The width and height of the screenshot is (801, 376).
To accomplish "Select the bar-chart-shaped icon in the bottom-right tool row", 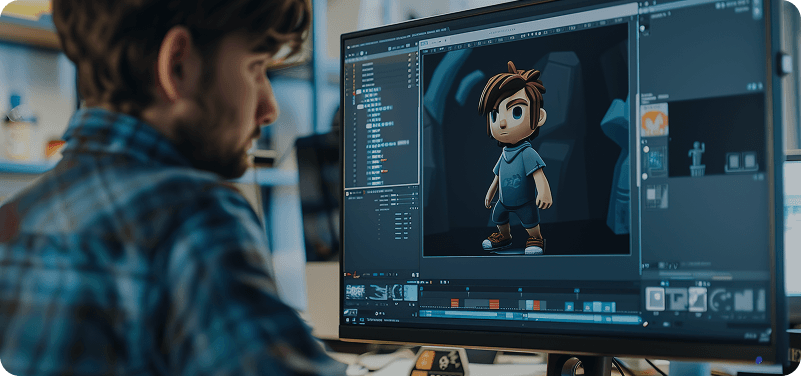I will tap(744, 300).
